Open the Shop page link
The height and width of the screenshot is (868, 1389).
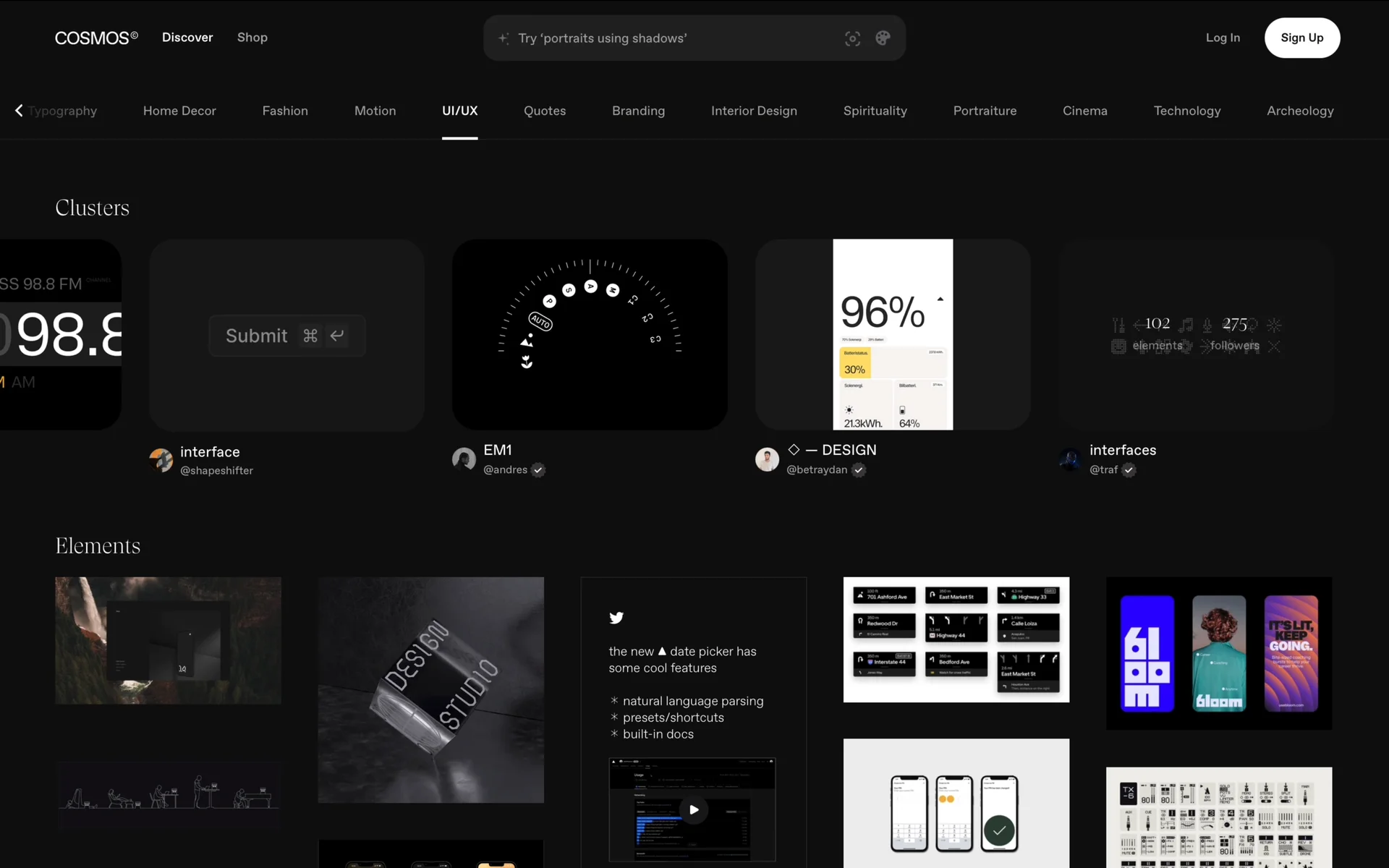click(x=252, y=38)
